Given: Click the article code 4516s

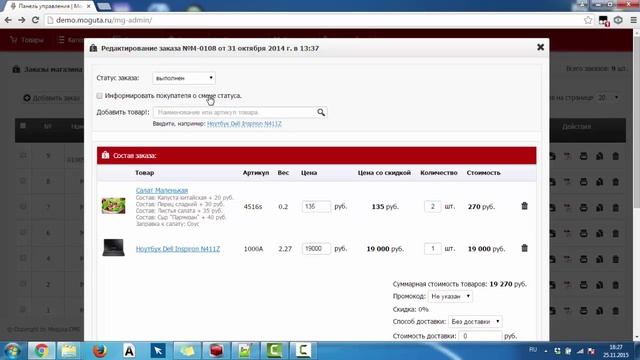Looking at the screenshot, I should tap(253, 207).
